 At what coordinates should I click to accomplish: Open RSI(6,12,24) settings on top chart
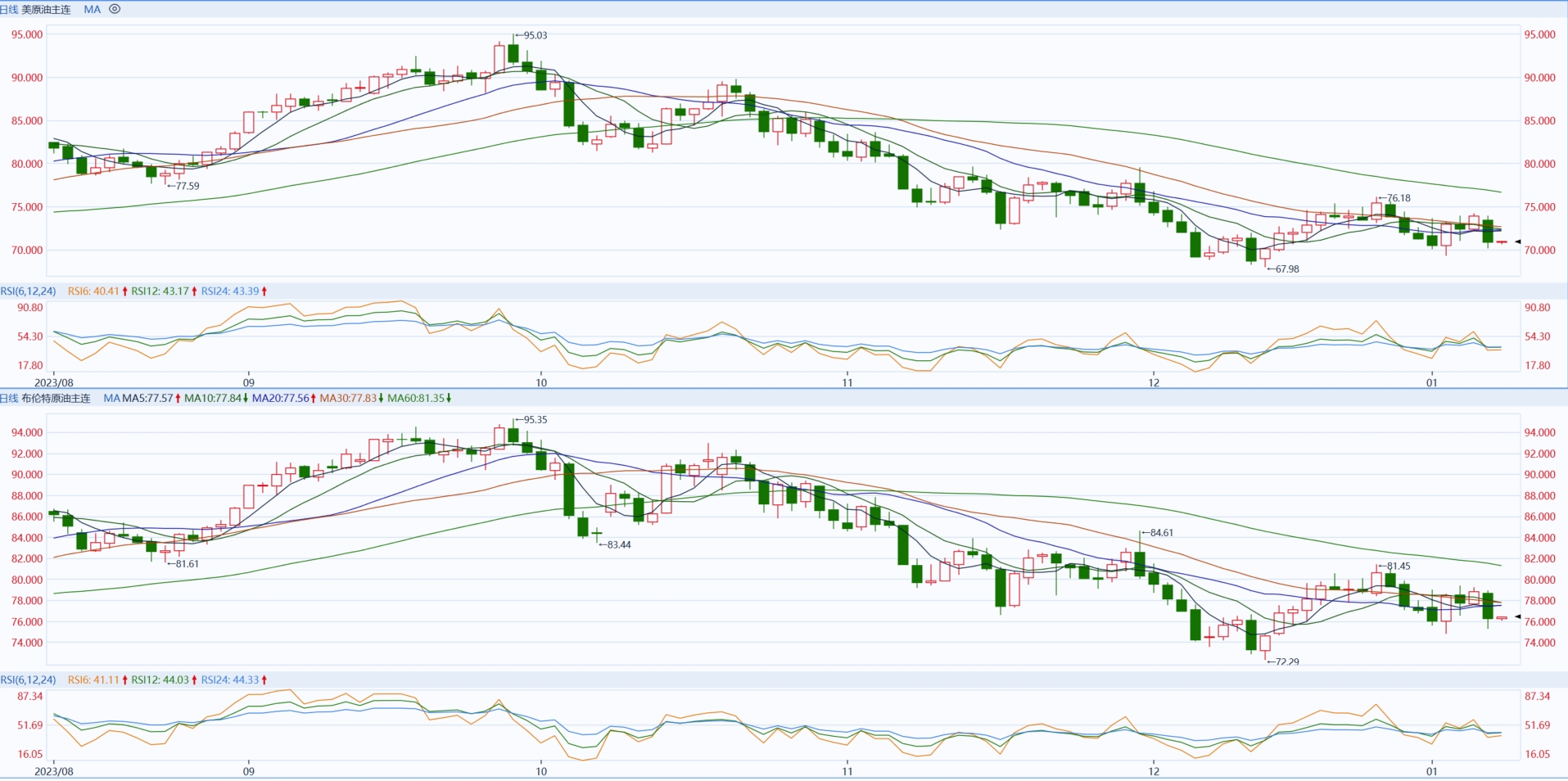point(29,291)
